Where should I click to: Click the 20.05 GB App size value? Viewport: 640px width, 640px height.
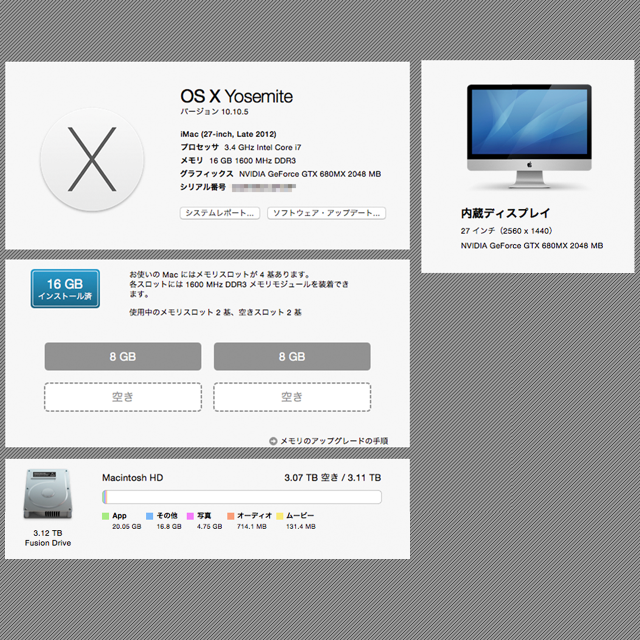point(127,527)
